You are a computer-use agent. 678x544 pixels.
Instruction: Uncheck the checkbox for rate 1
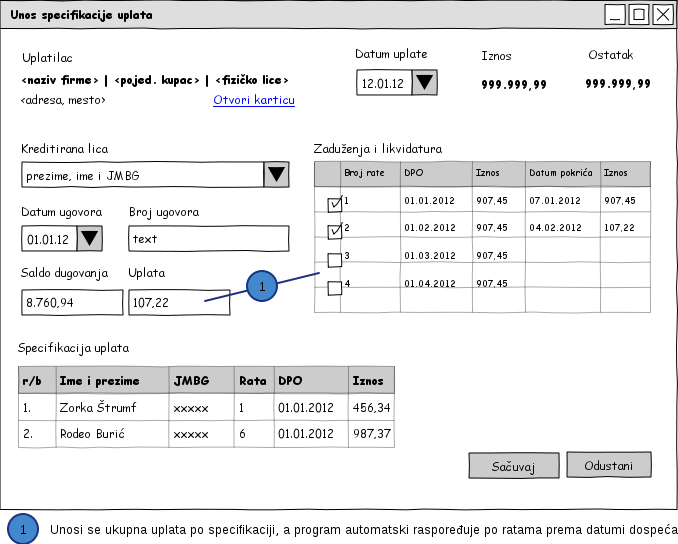(x=335, y=204)
